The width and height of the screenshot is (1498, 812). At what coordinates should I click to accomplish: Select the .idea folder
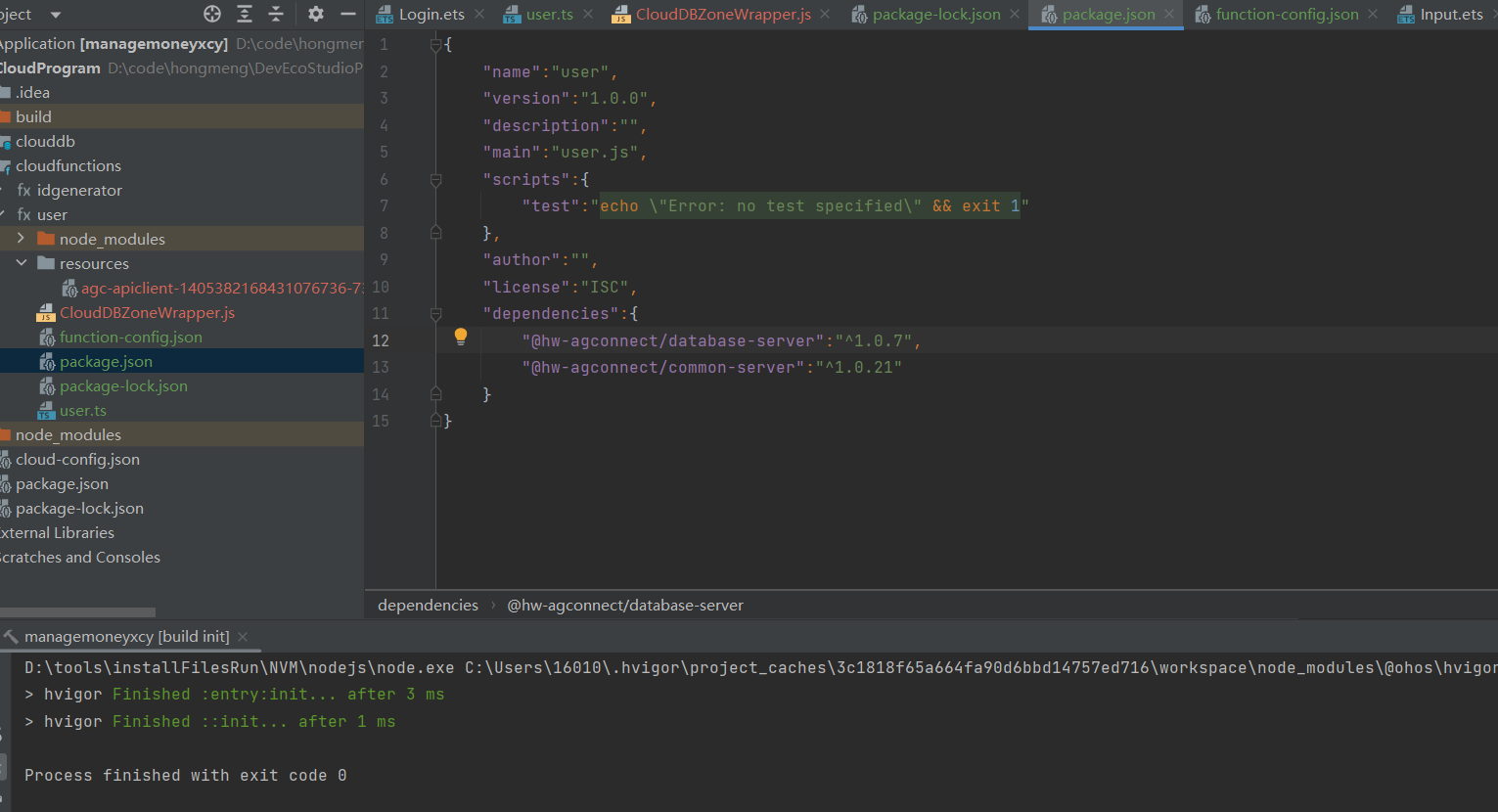pos(32,92)
